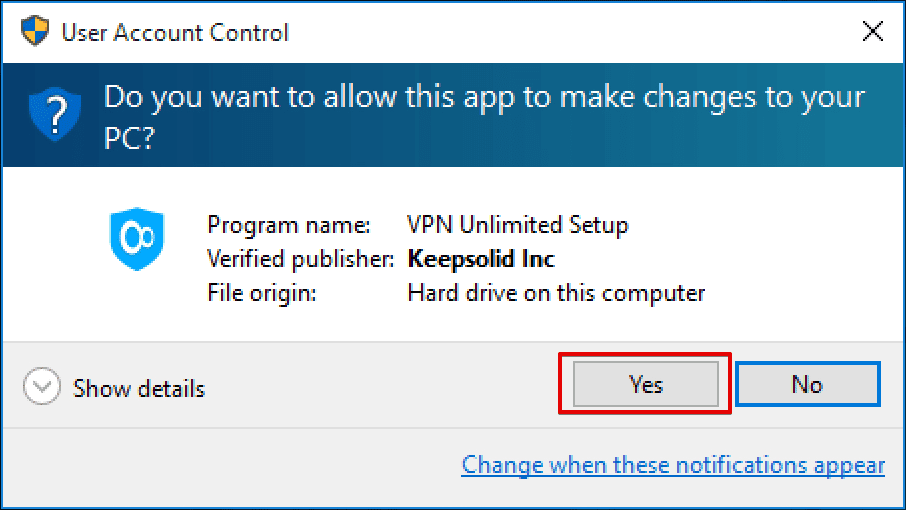Expand details using the circular chevron icon
Viewport: 906px width, 510px height.
pyautogui.click(x=42, y=388)
